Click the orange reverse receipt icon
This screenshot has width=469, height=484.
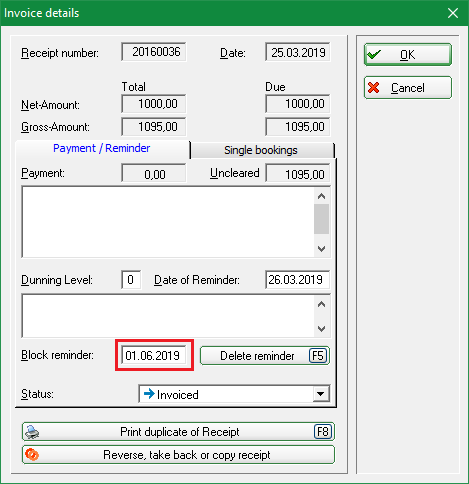(x=32, y=455)
